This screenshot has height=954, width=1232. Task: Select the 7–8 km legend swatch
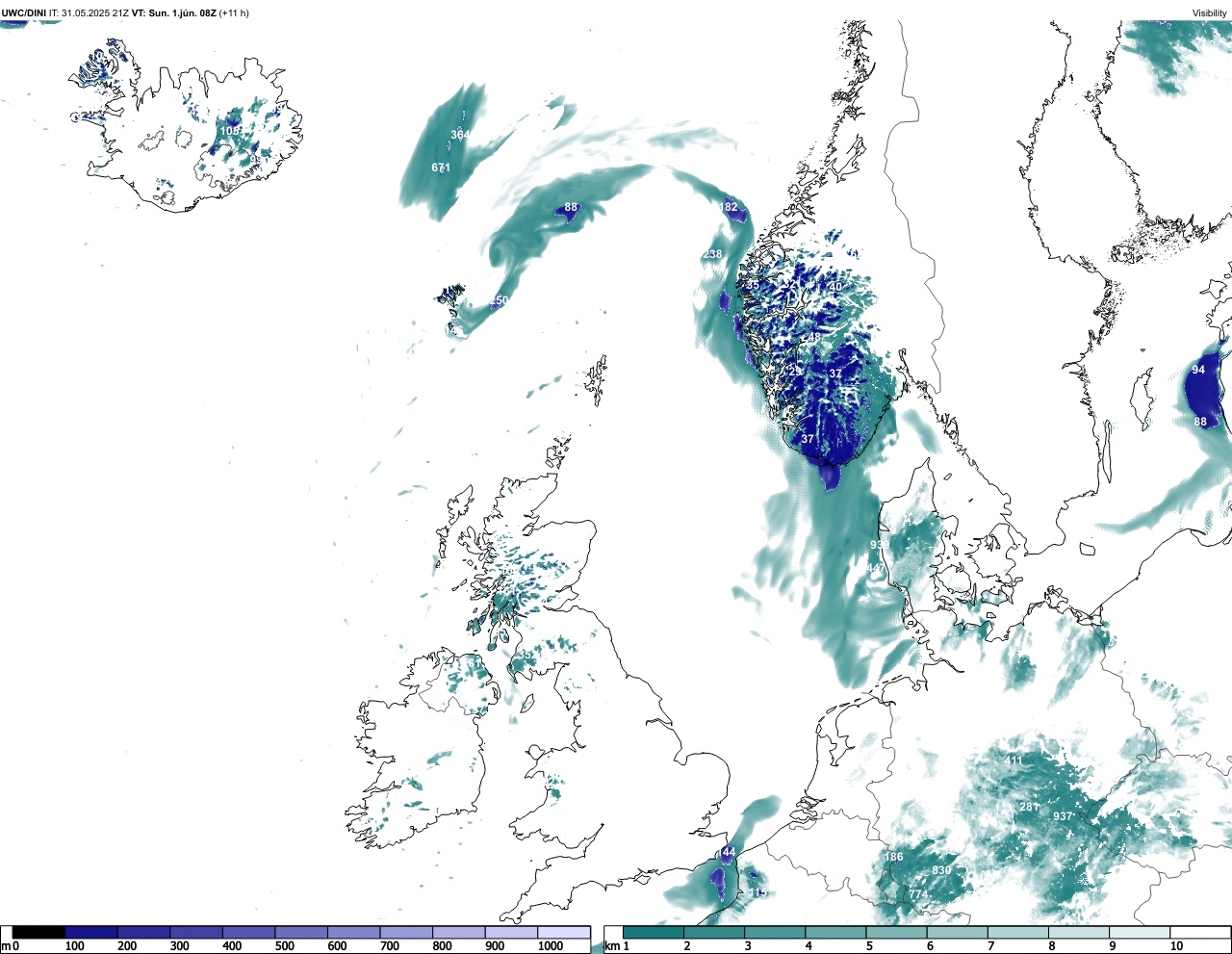tap(1017, 932)
